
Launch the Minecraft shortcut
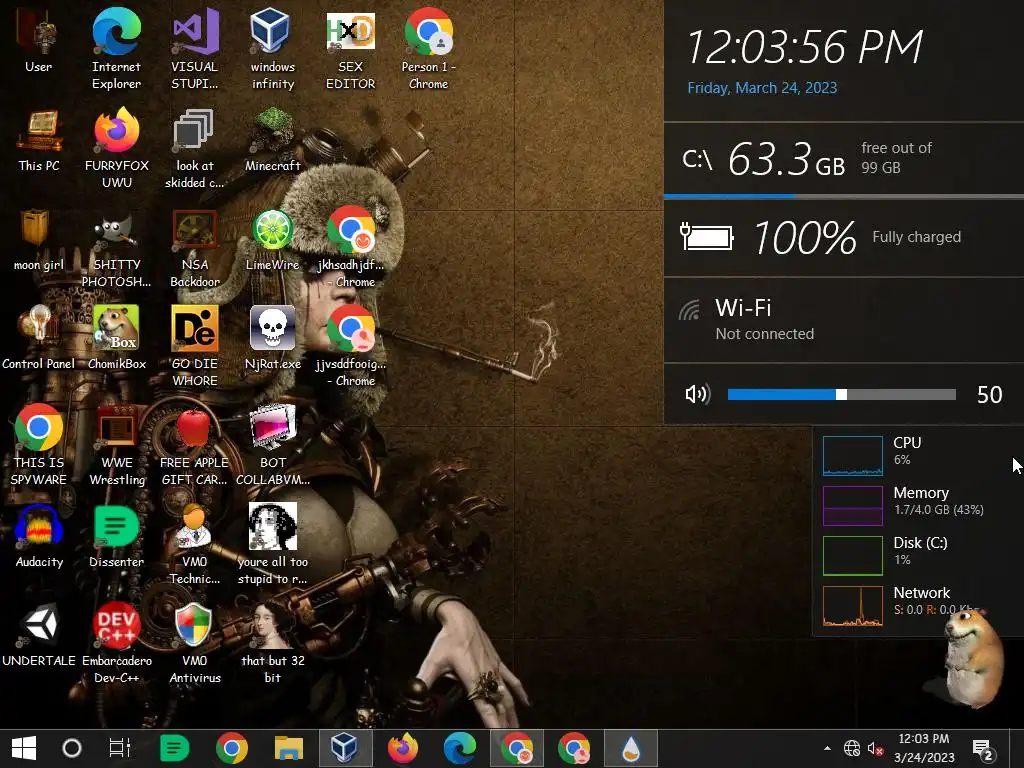click(x=272, y=140)
